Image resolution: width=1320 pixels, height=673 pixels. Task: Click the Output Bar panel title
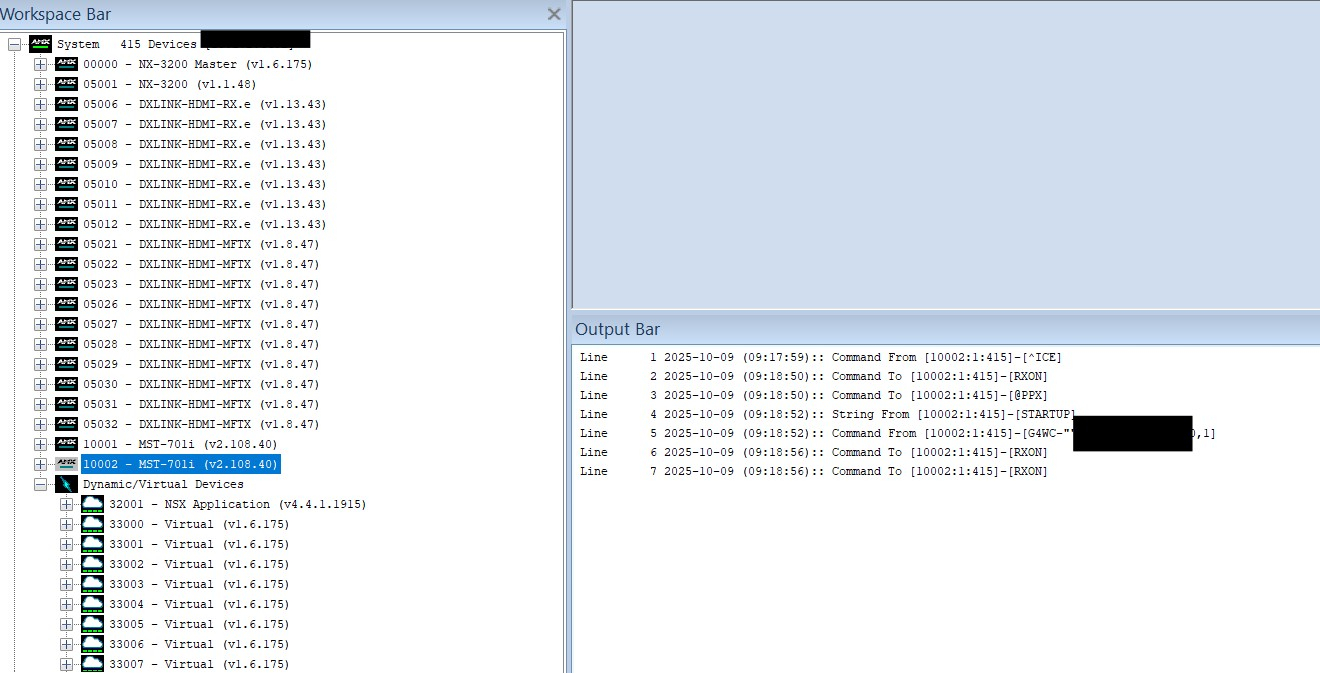click(x=617, y=329)
